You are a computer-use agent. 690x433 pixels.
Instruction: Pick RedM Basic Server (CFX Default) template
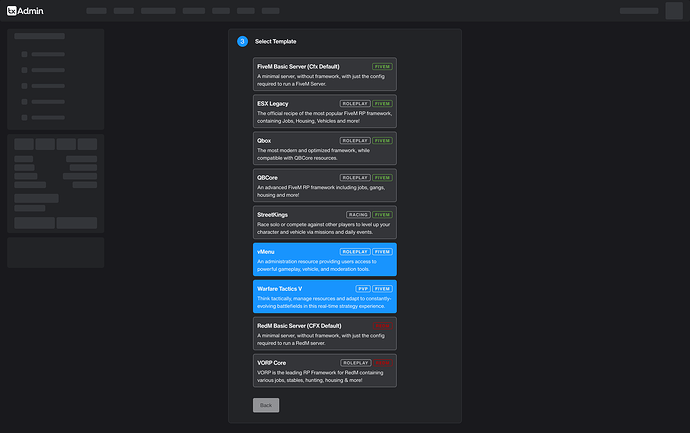click(325, 333)
